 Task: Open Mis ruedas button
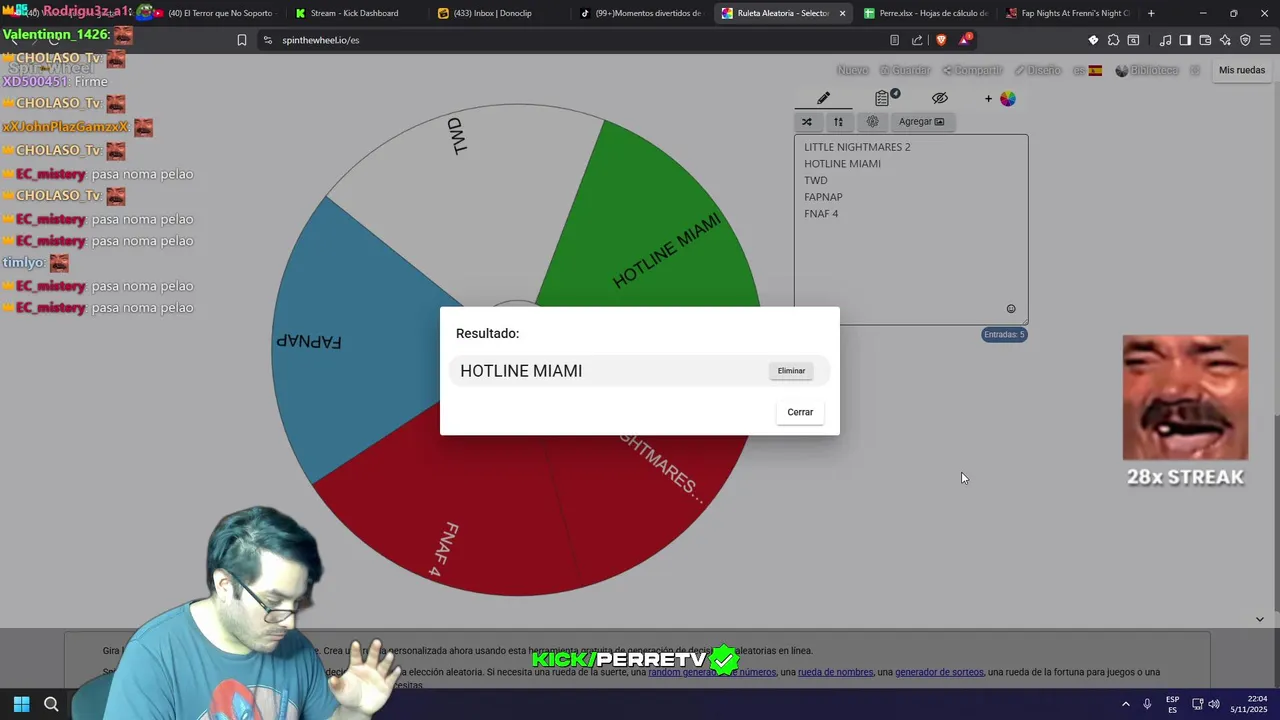(x=1242, y=70)
